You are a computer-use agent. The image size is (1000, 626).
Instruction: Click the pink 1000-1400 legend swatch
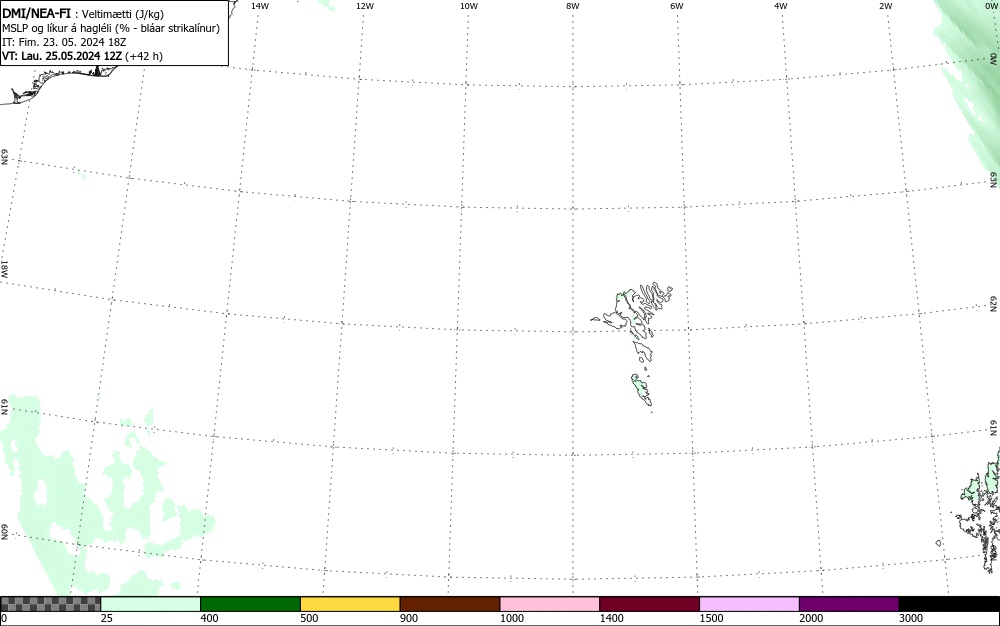(x=550, y=604)
